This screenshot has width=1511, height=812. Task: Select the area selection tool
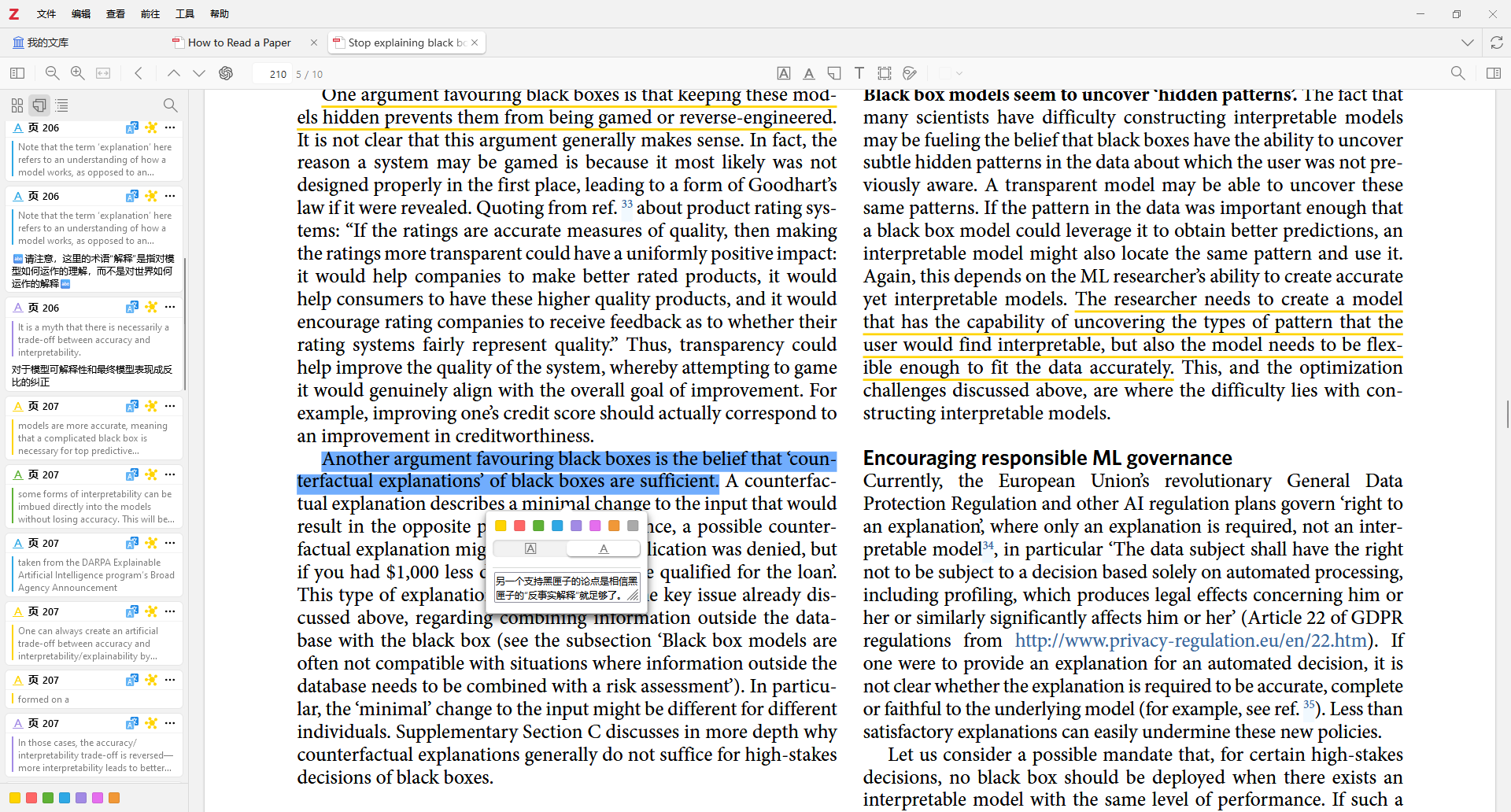[x=885, y=73]
